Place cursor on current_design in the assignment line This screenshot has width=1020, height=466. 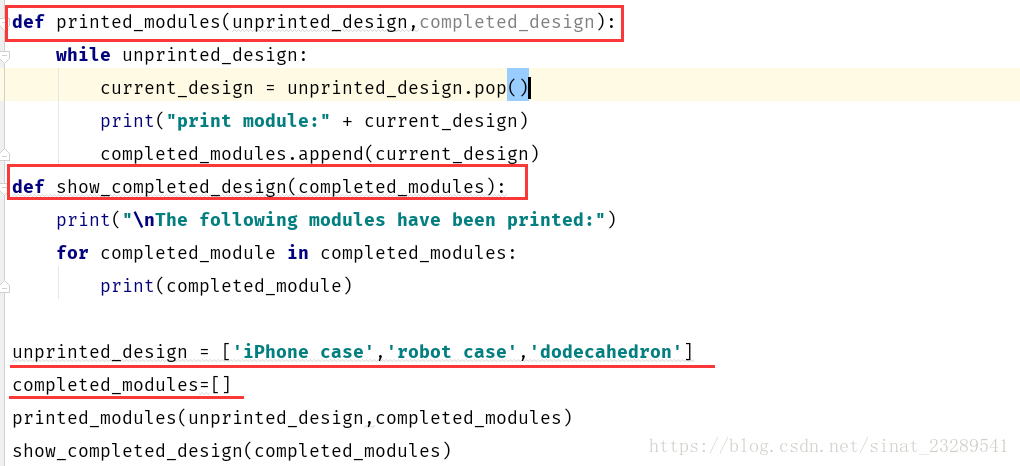click(x=177, y=88)
